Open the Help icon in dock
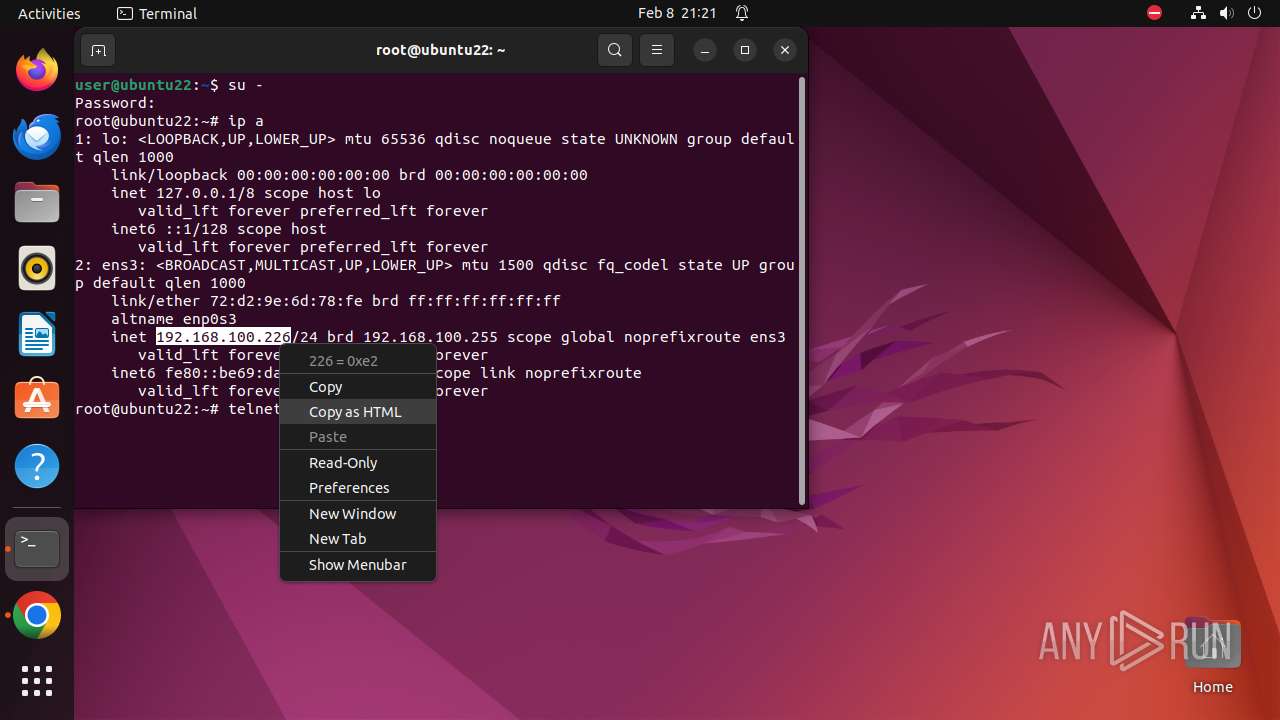The height and width of the screenshot is (720, 1280). [37, 466]
